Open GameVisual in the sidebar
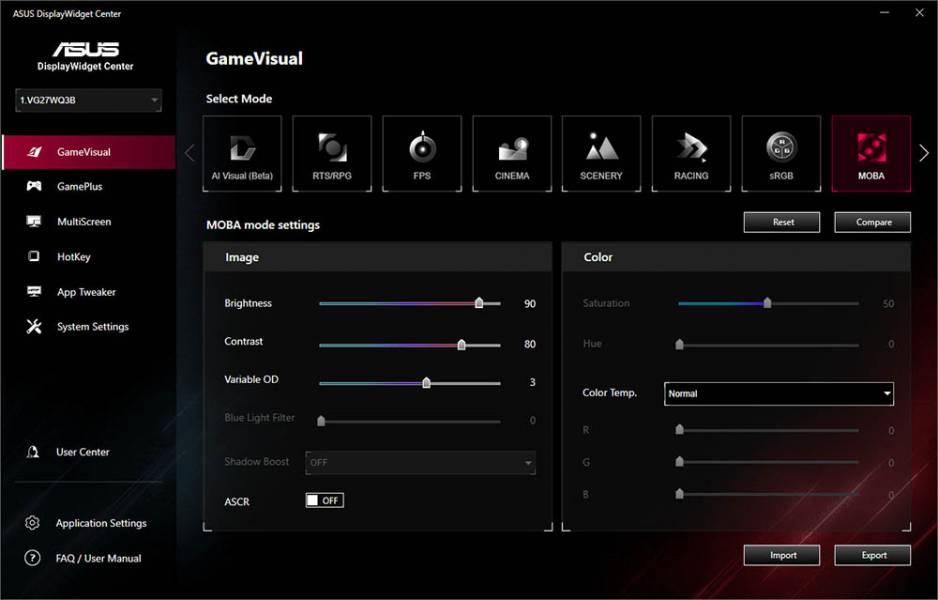The width and height of the screenshot is (938, 600). (89, 152)
